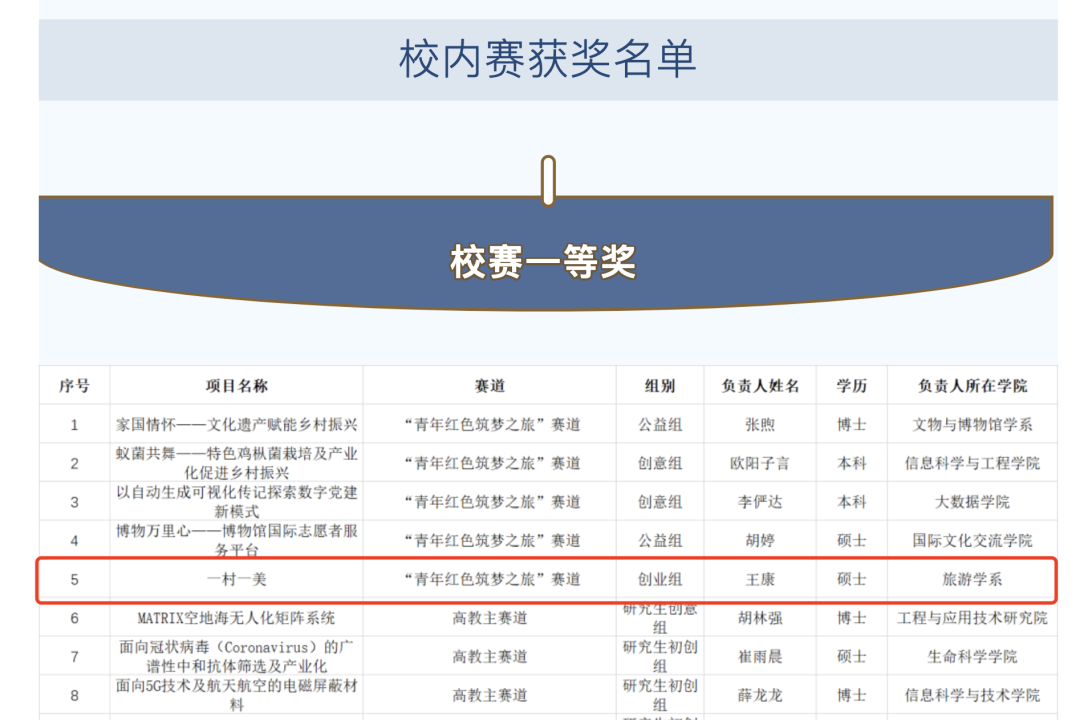
Task: Select the 生命科学学院 college cell
Action: 972,657
